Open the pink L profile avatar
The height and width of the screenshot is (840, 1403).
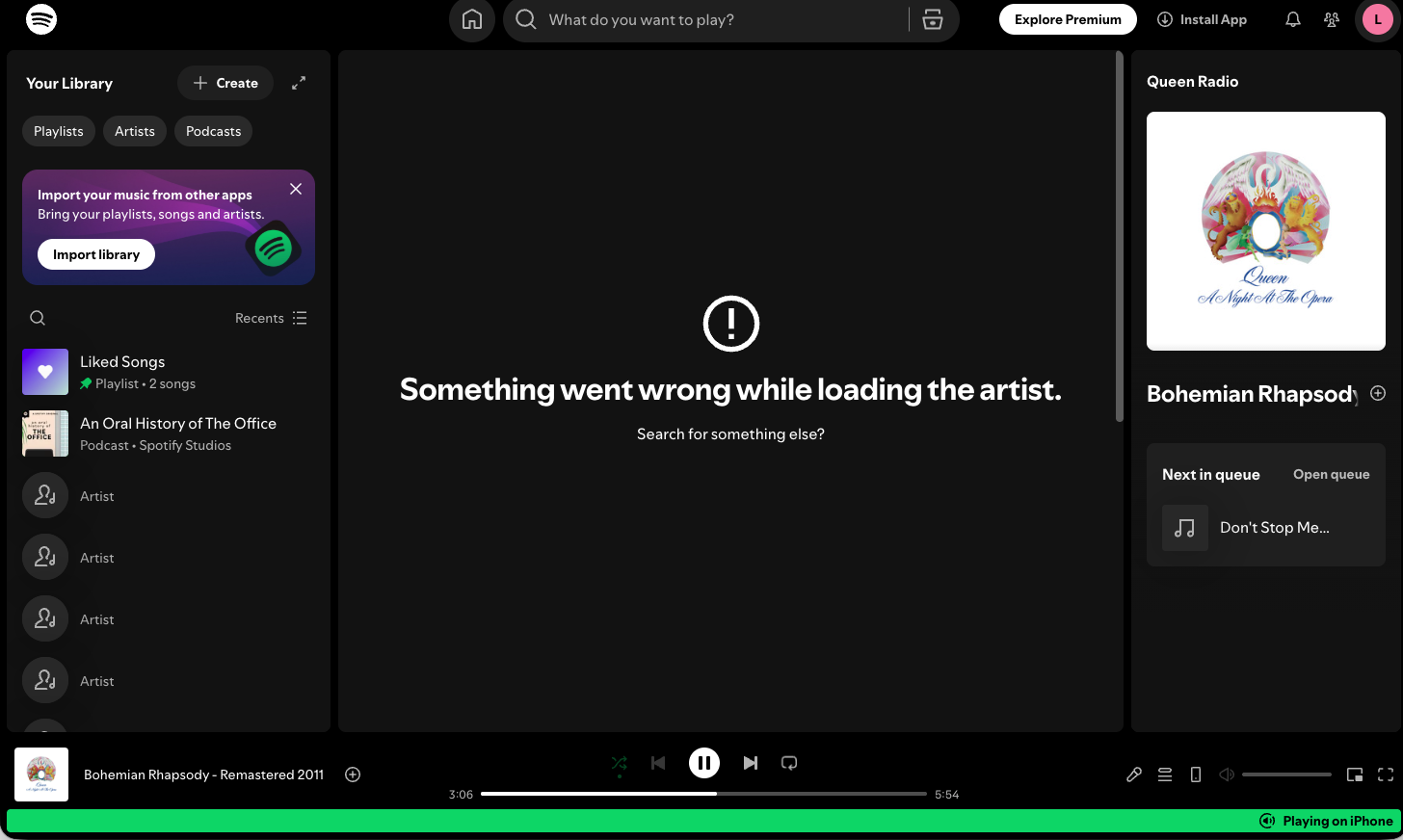click(x=1378, y=19)
